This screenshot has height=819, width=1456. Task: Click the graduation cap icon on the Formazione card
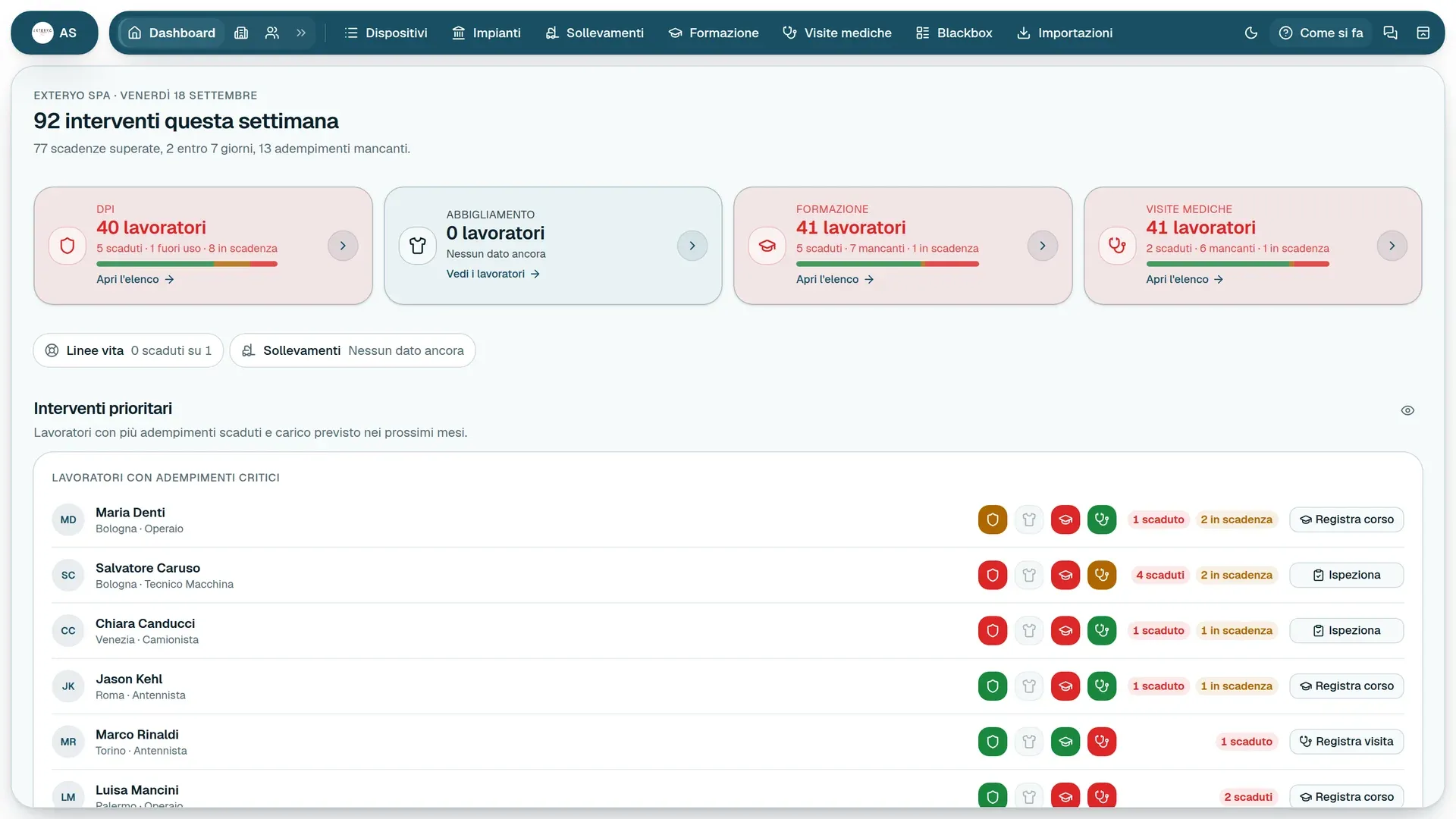(767, 246)
